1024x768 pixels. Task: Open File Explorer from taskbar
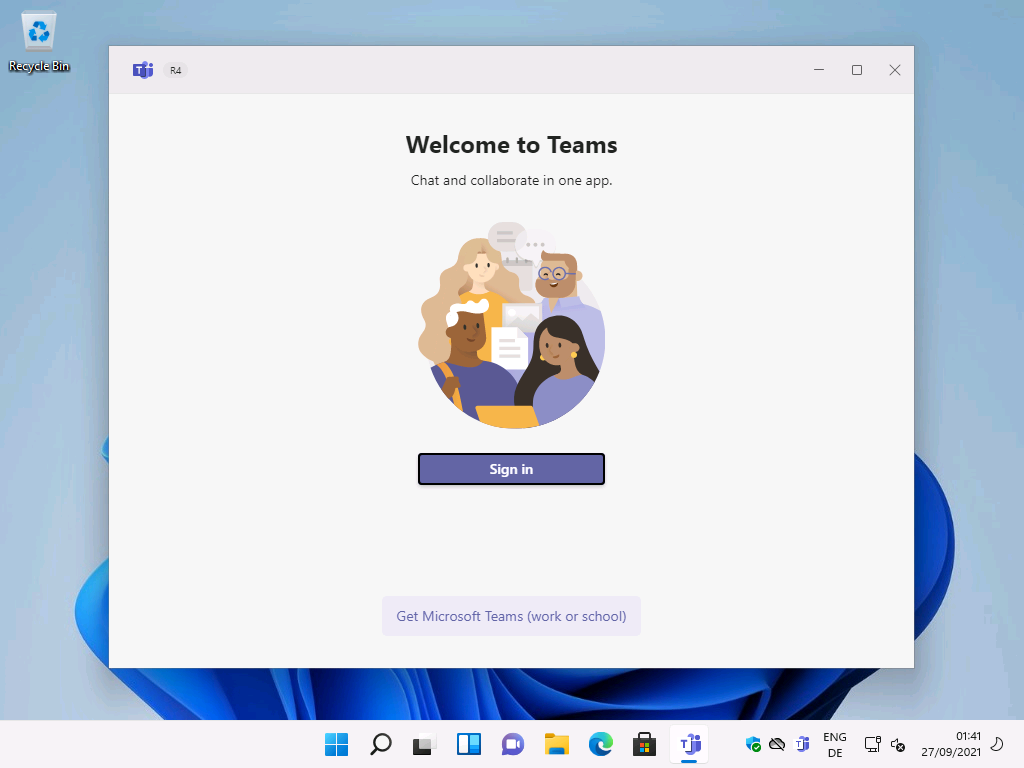(556, 744)
